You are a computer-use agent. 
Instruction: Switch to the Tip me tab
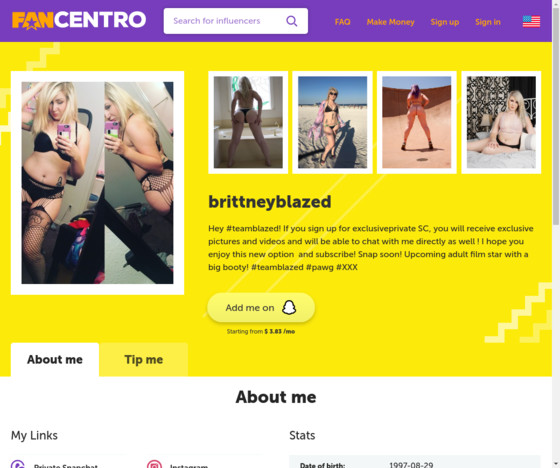pyautogui.click(x=144, y=359)
